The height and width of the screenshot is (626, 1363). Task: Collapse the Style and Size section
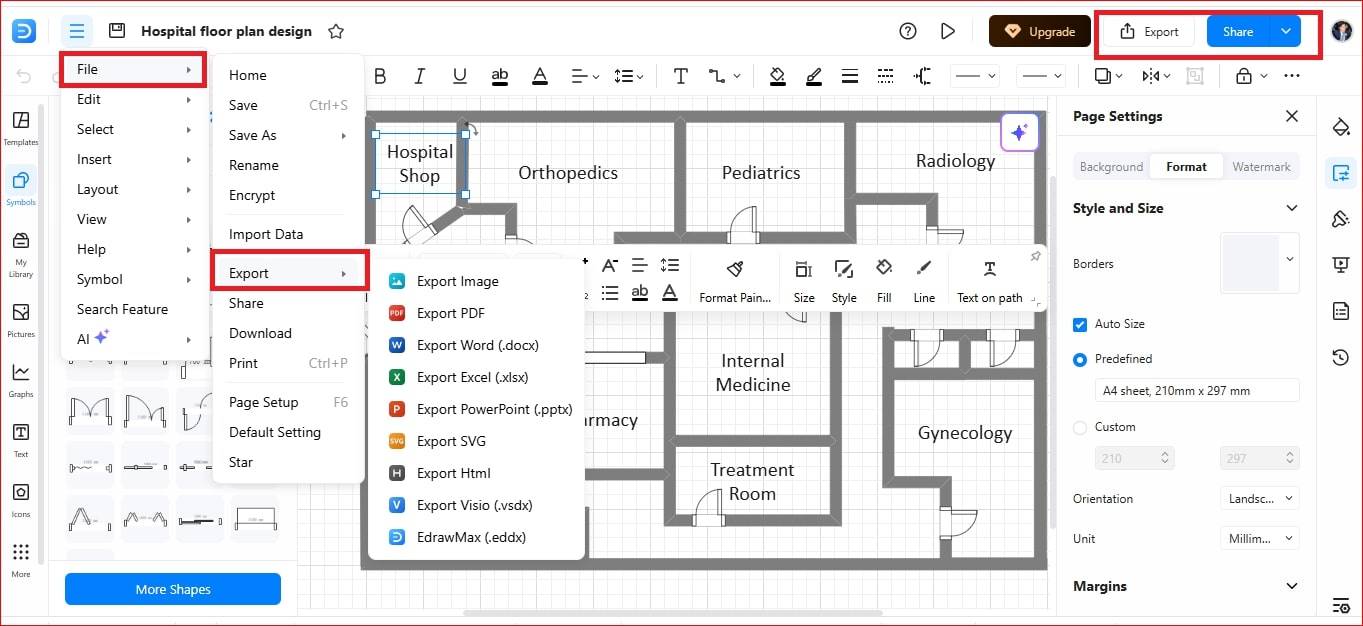click(1291, 208)
